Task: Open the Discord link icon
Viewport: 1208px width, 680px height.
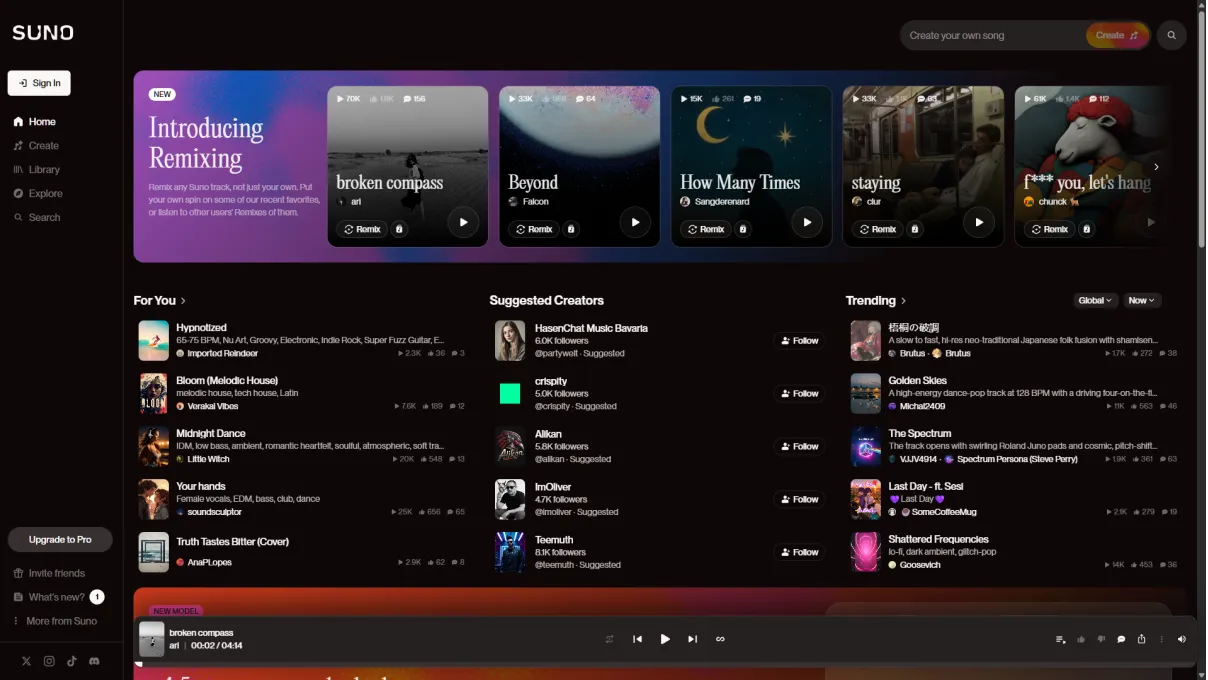Action: pos(94,661)
